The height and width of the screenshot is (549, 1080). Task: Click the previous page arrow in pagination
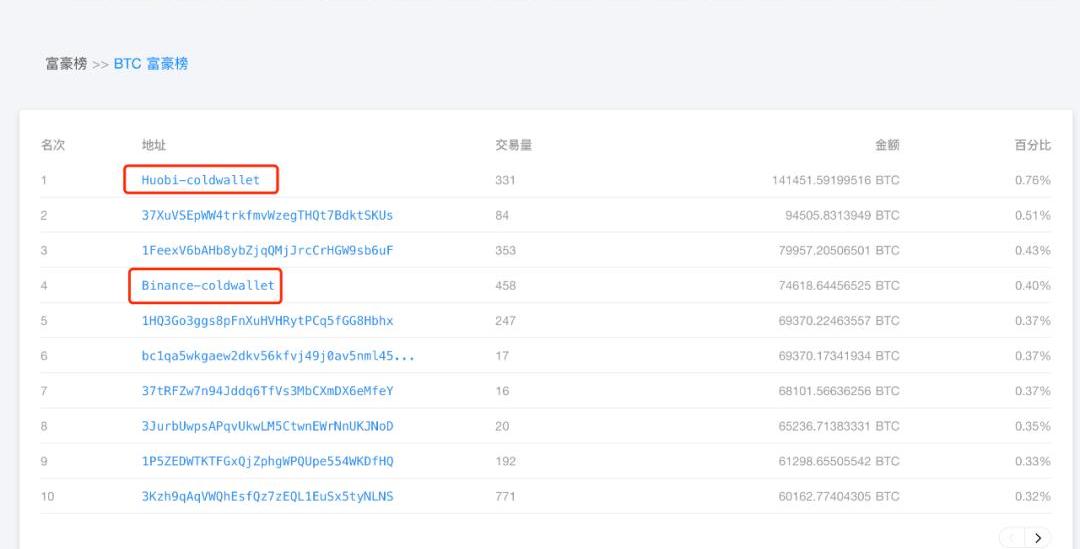click(1012, 538)
